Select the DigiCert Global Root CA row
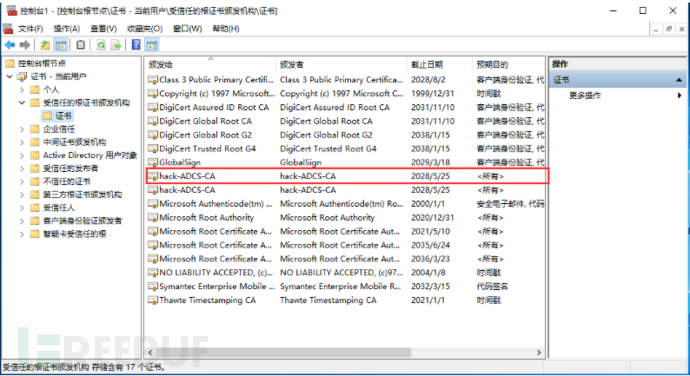The height and width of the screenshot is (376, 690). click(346, 121)
